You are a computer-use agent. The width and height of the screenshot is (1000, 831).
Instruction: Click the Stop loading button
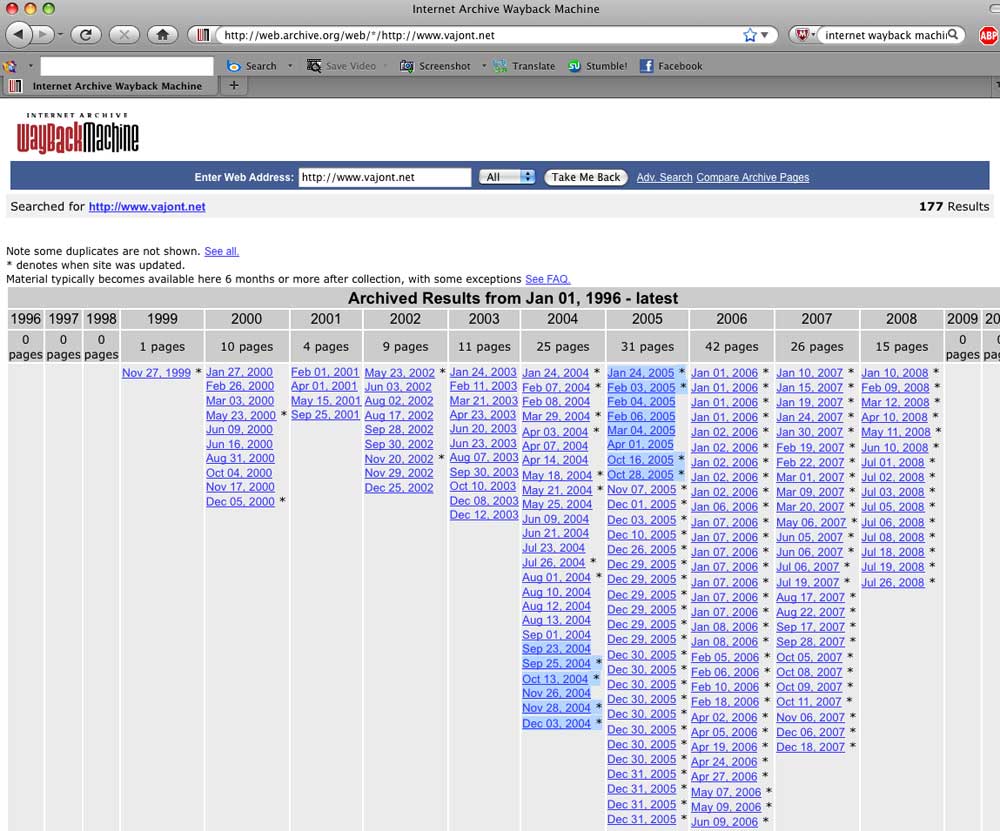(x=124, y=34)
